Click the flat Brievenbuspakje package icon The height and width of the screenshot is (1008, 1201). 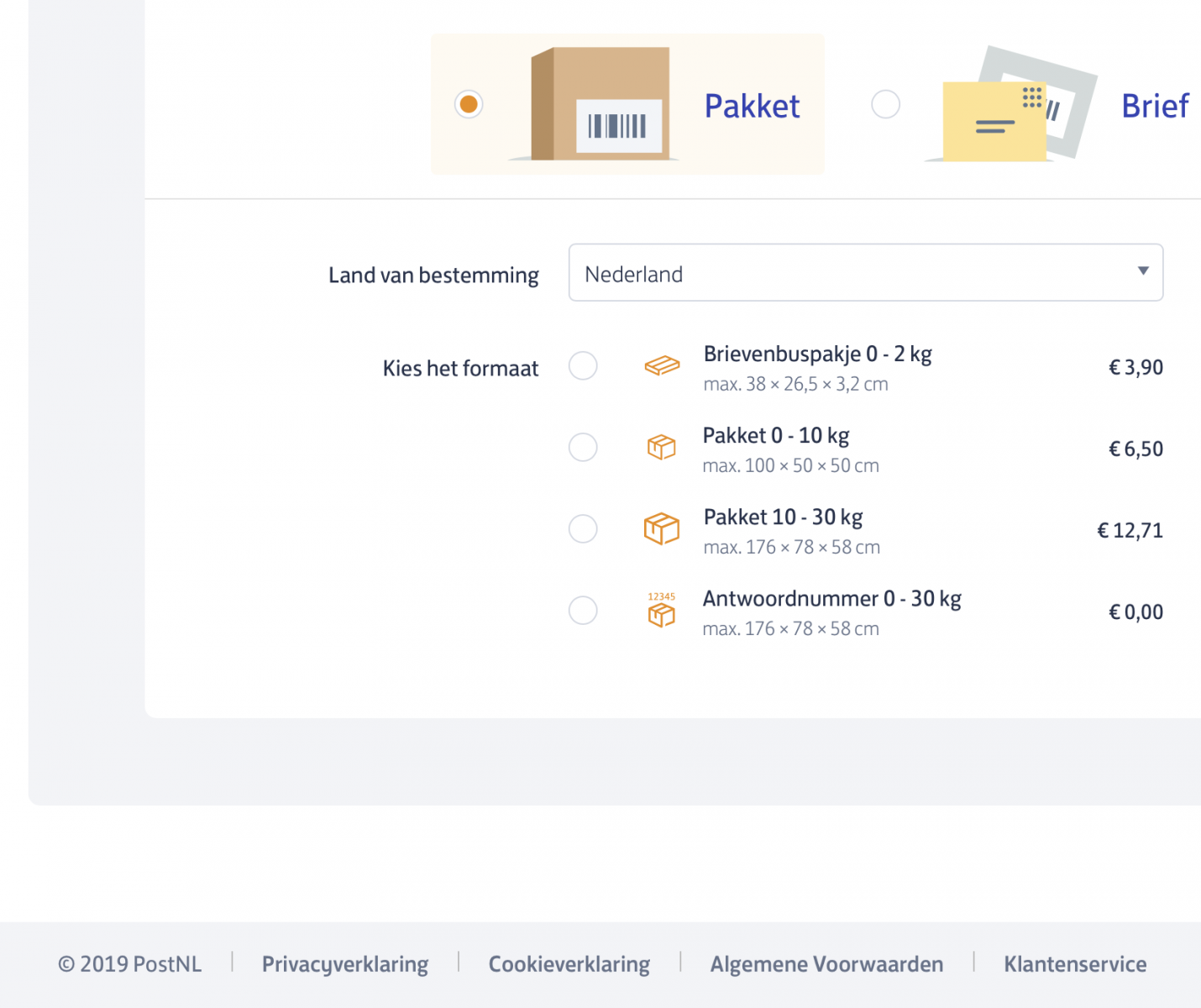tap(662, 365)
